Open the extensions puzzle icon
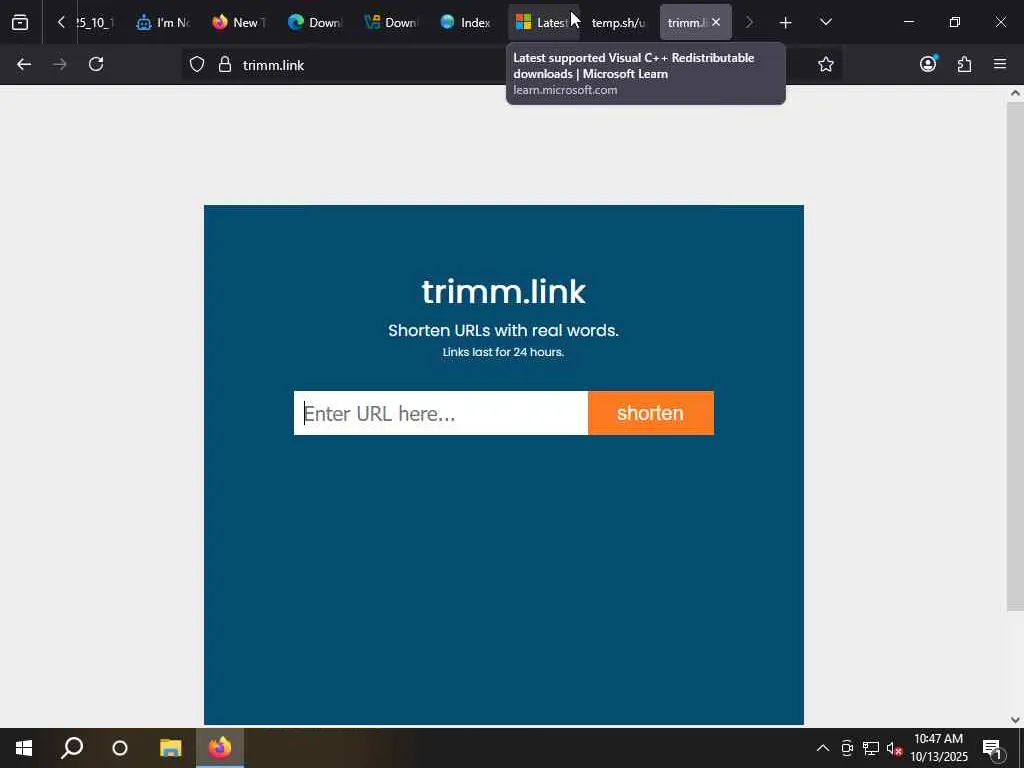This screenshot has height=768, width=1024. pos(964,64)
